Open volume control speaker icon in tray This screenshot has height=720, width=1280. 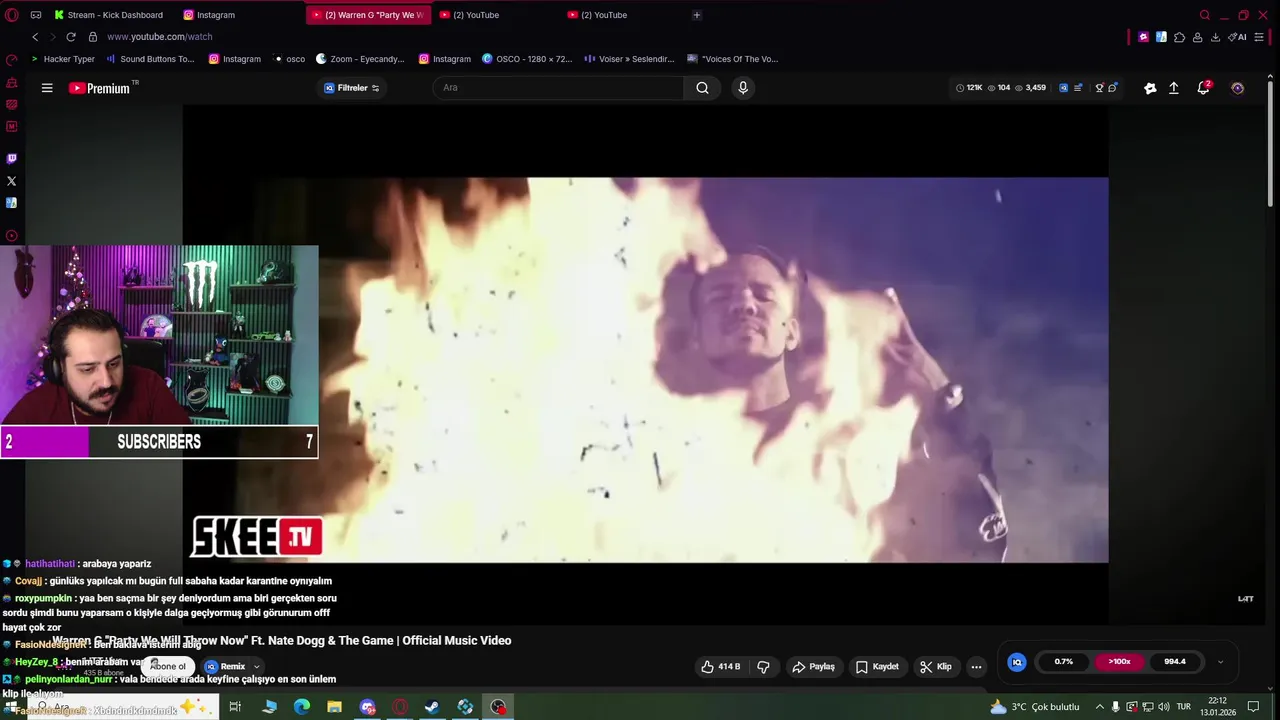(1164, 707)
